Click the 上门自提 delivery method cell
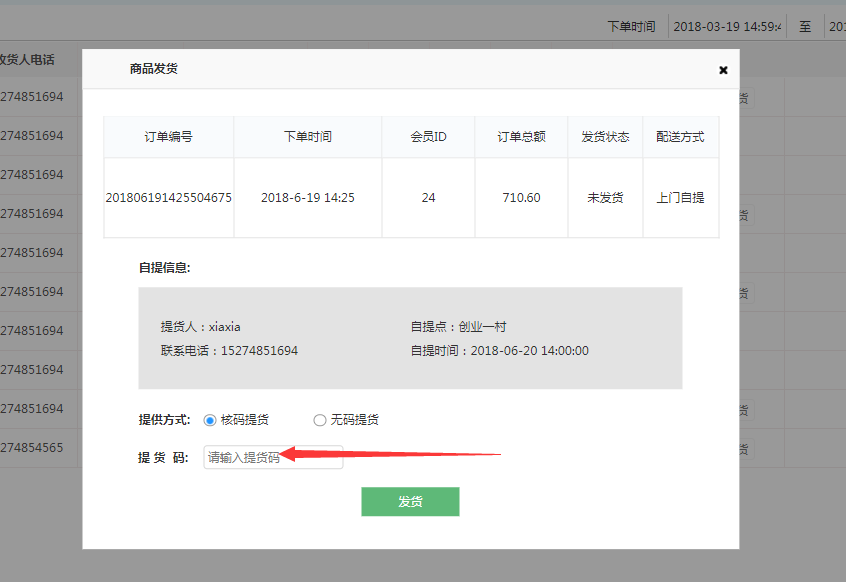846x582 pixels. (x=680, y=198)
